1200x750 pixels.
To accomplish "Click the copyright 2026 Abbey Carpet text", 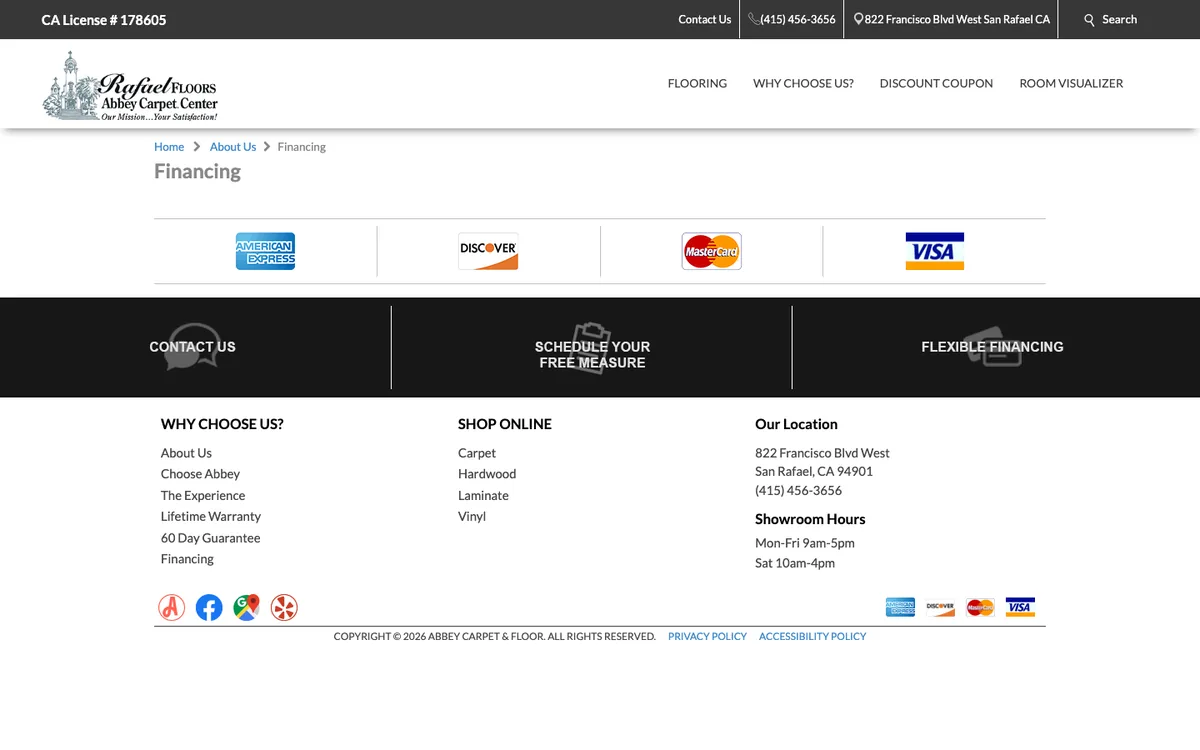I will (495, 637).
